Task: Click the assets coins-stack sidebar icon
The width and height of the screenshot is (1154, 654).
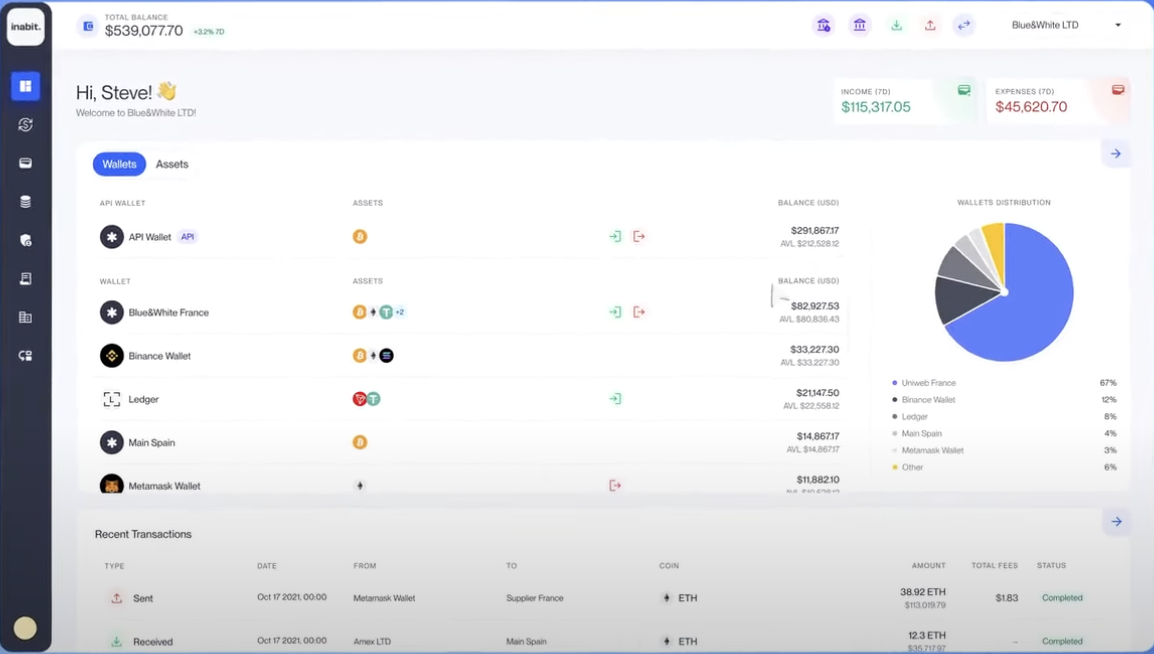Action: pyautogui.click(x=25, y=200)
